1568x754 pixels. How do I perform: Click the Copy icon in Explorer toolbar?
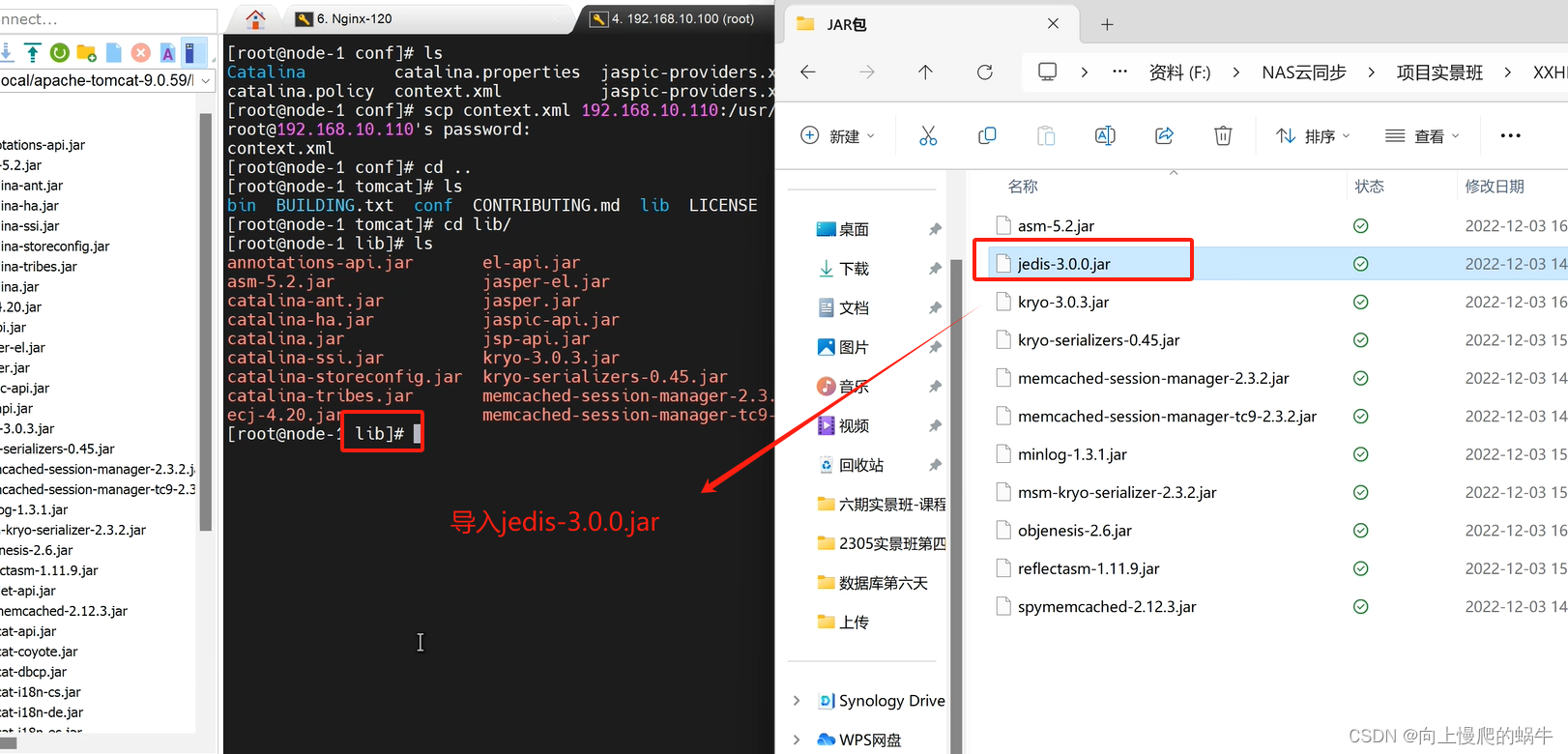pos(987,136)
